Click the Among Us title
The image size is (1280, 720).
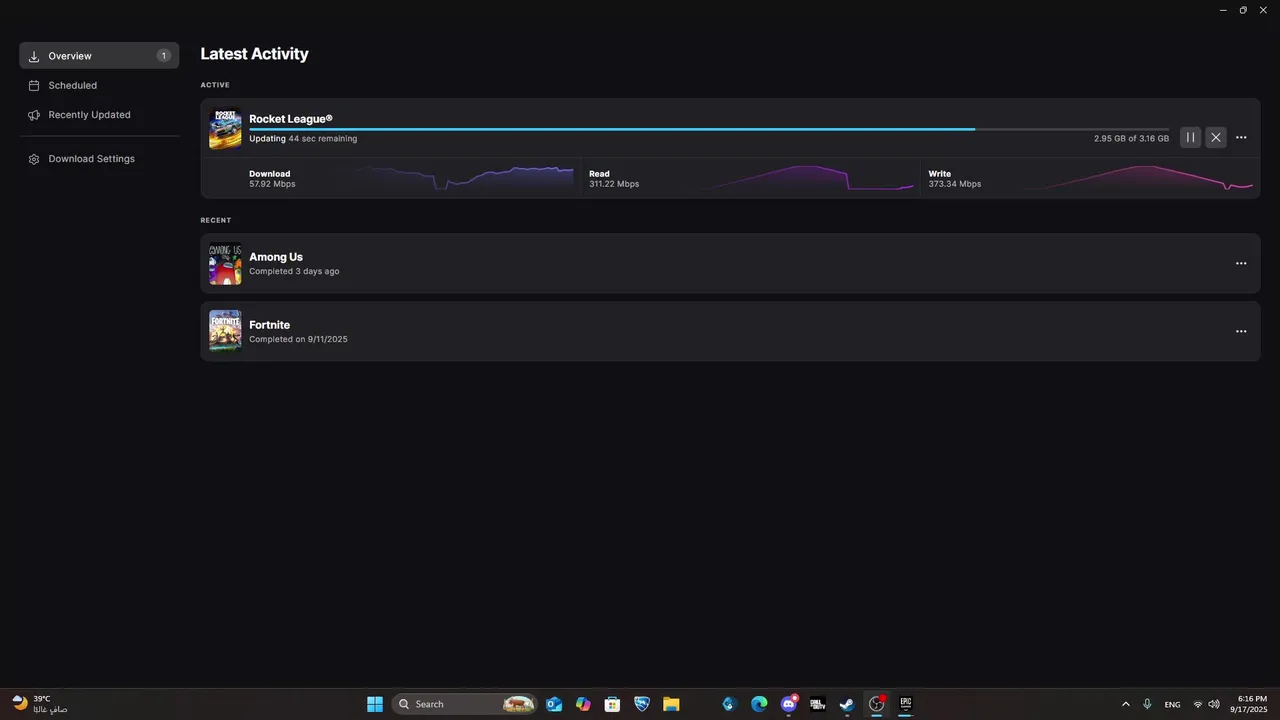[276, 257]
